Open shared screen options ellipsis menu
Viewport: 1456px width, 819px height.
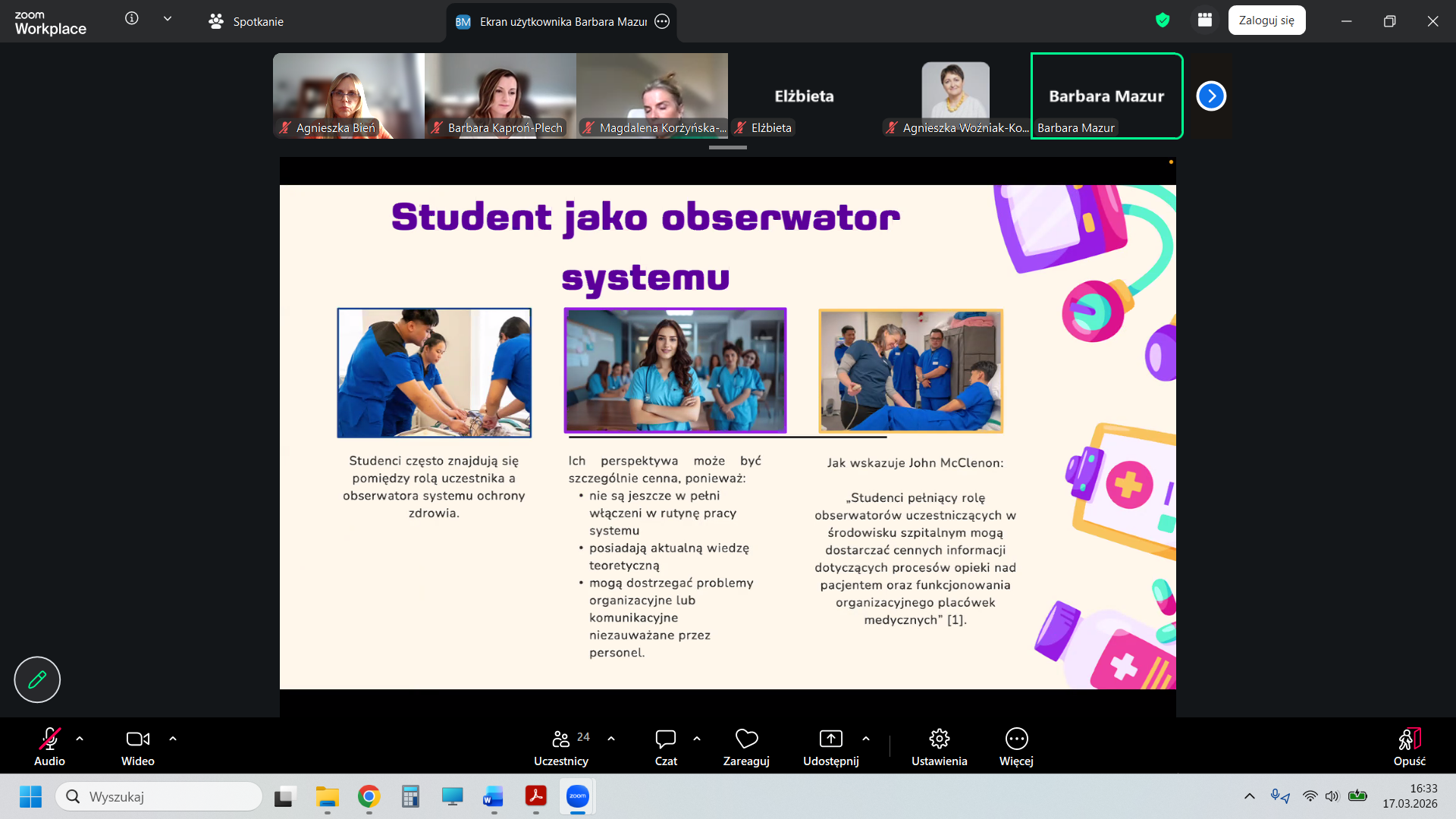click(x=662, y=22)
